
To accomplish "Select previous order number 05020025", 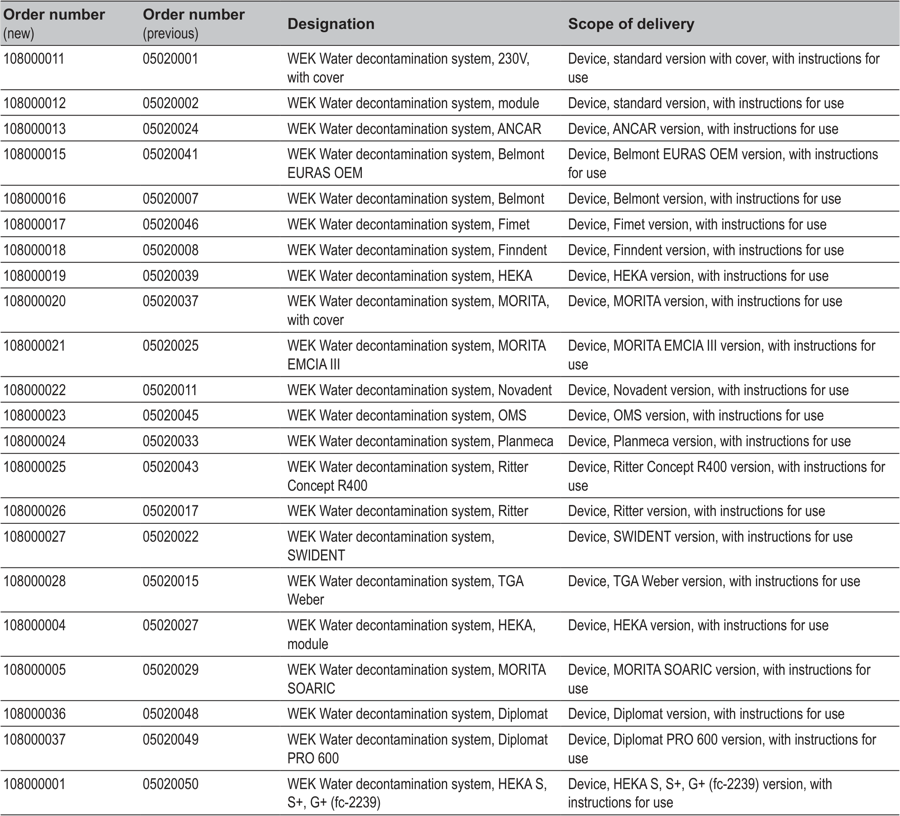I will [170, 346].
